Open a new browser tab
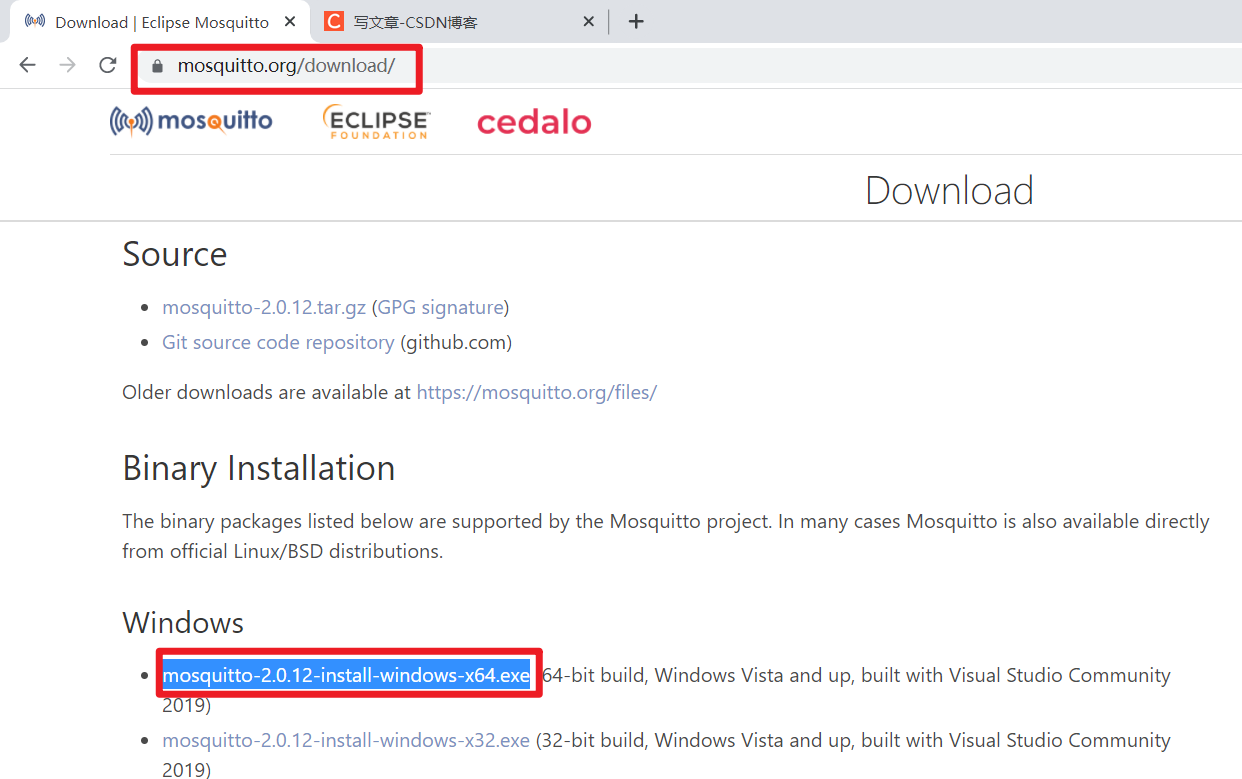The height and width of the screenshot is (779, 1242). (636, 21)
